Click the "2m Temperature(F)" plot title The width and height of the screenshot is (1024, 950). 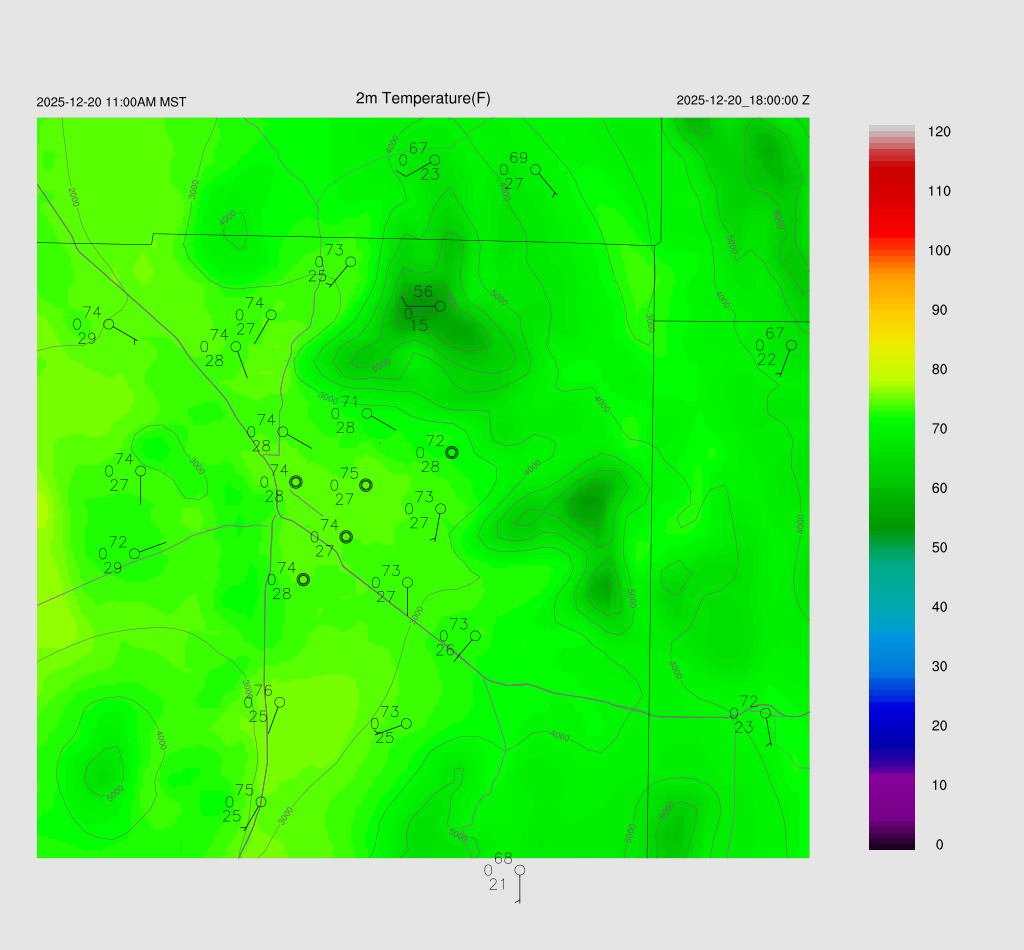(423, 98)
